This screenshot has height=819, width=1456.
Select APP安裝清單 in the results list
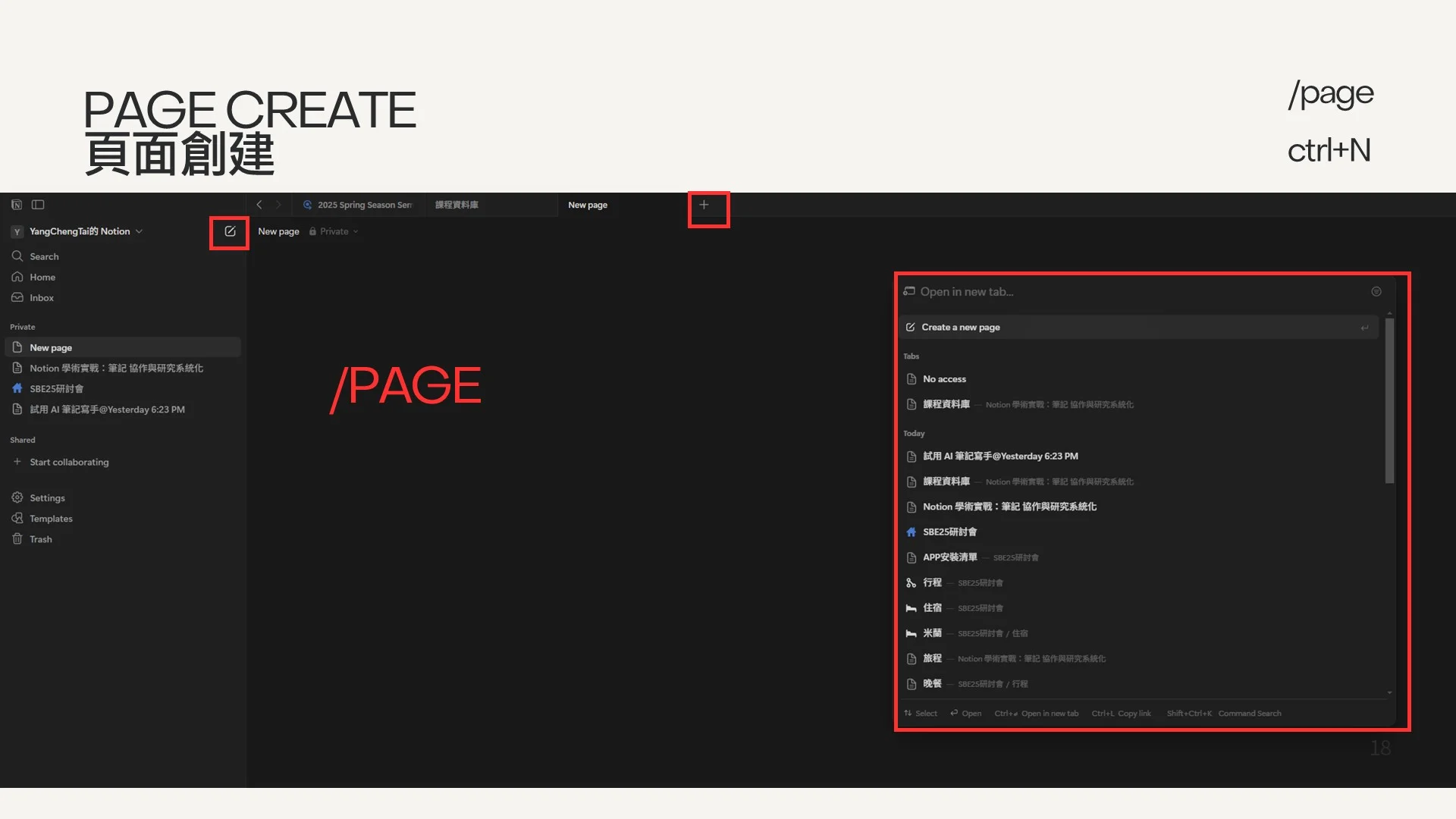point(949,557)
